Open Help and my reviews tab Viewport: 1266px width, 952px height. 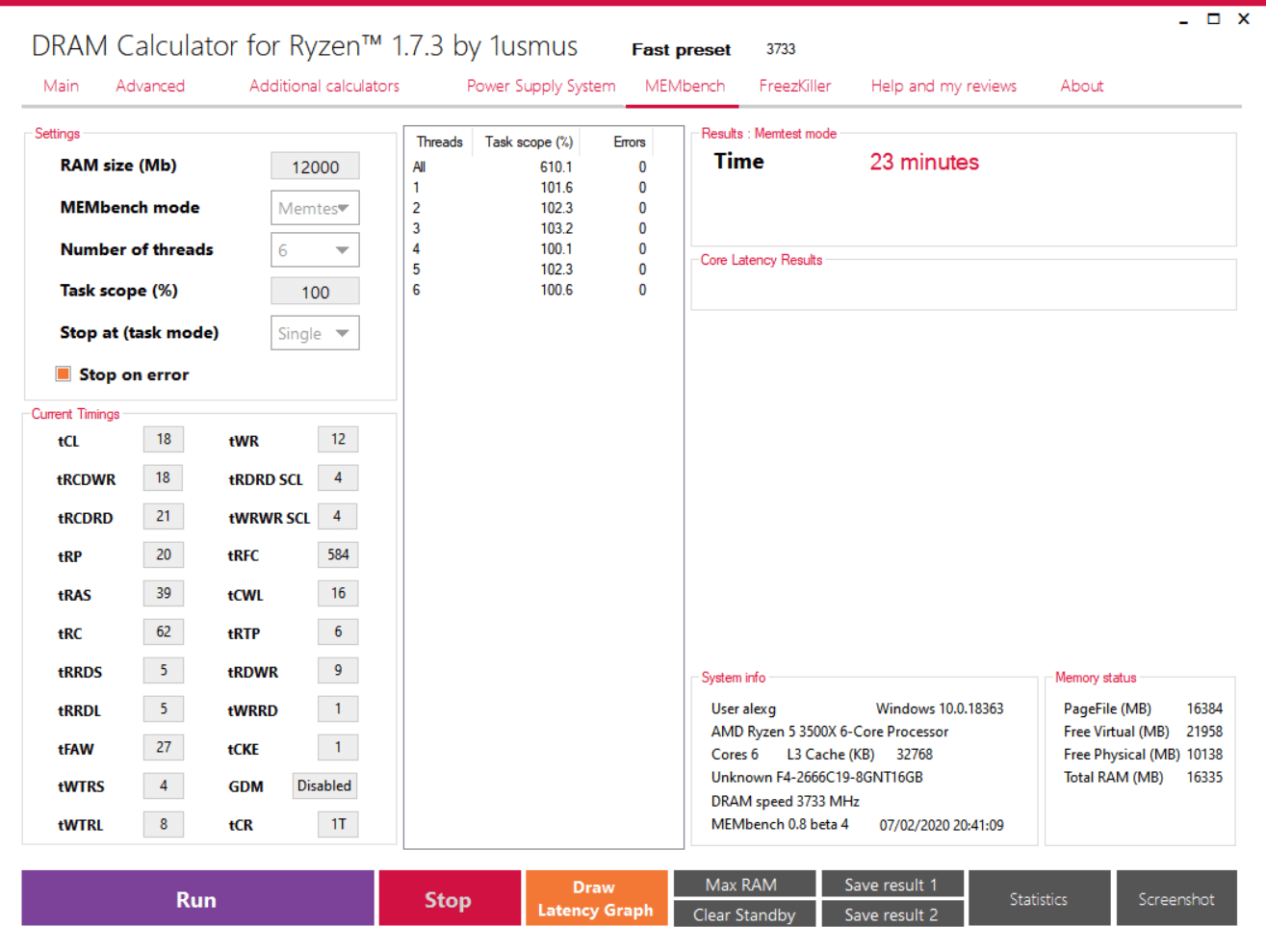point(943,86)
